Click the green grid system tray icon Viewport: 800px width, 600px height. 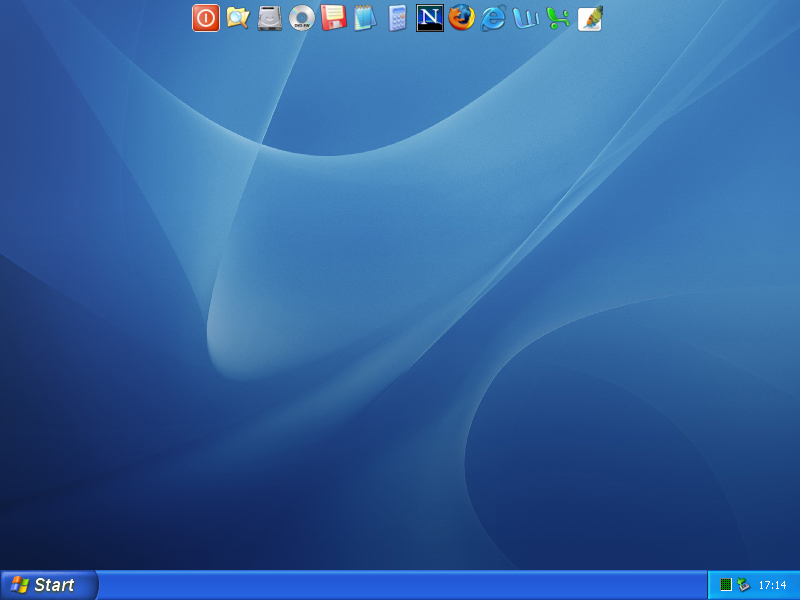click(x=726, y=585)
